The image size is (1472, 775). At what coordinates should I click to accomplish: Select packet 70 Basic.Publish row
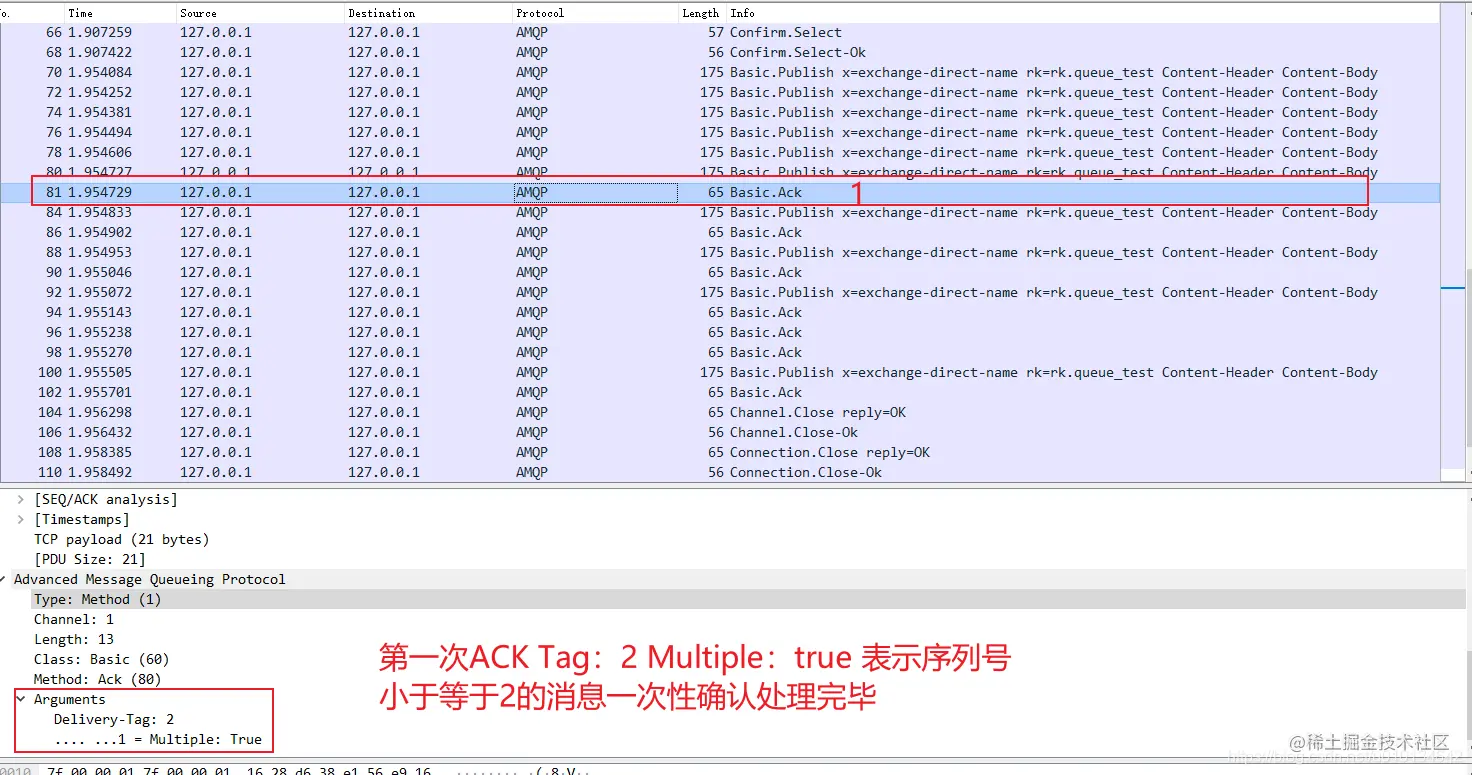[720, 72]
